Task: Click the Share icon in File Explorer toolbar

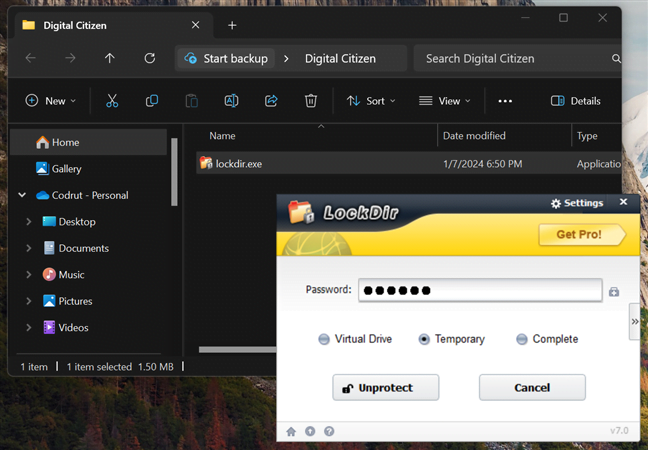Action: coord(271,101)
